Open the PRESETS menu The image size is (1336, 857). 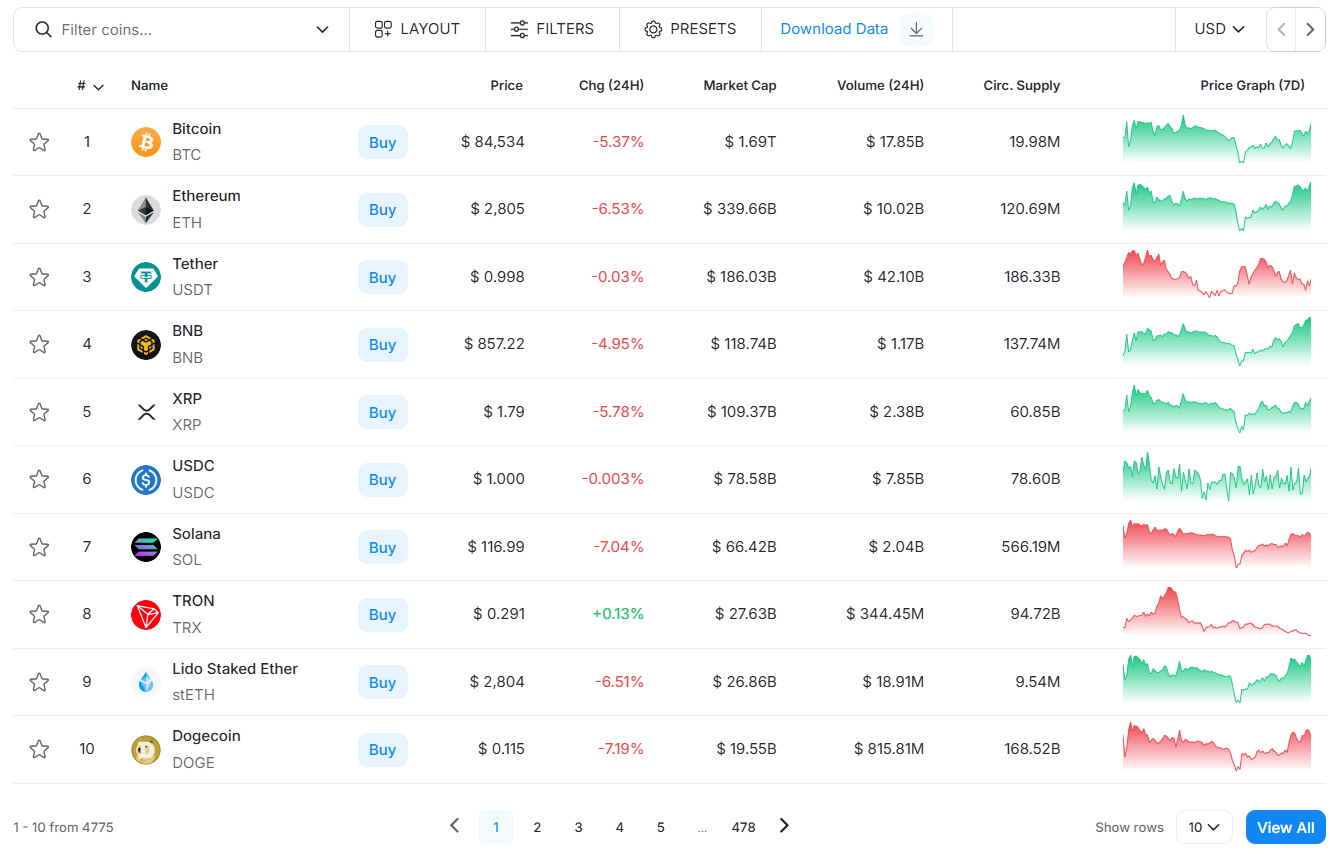tap(690, 29)
